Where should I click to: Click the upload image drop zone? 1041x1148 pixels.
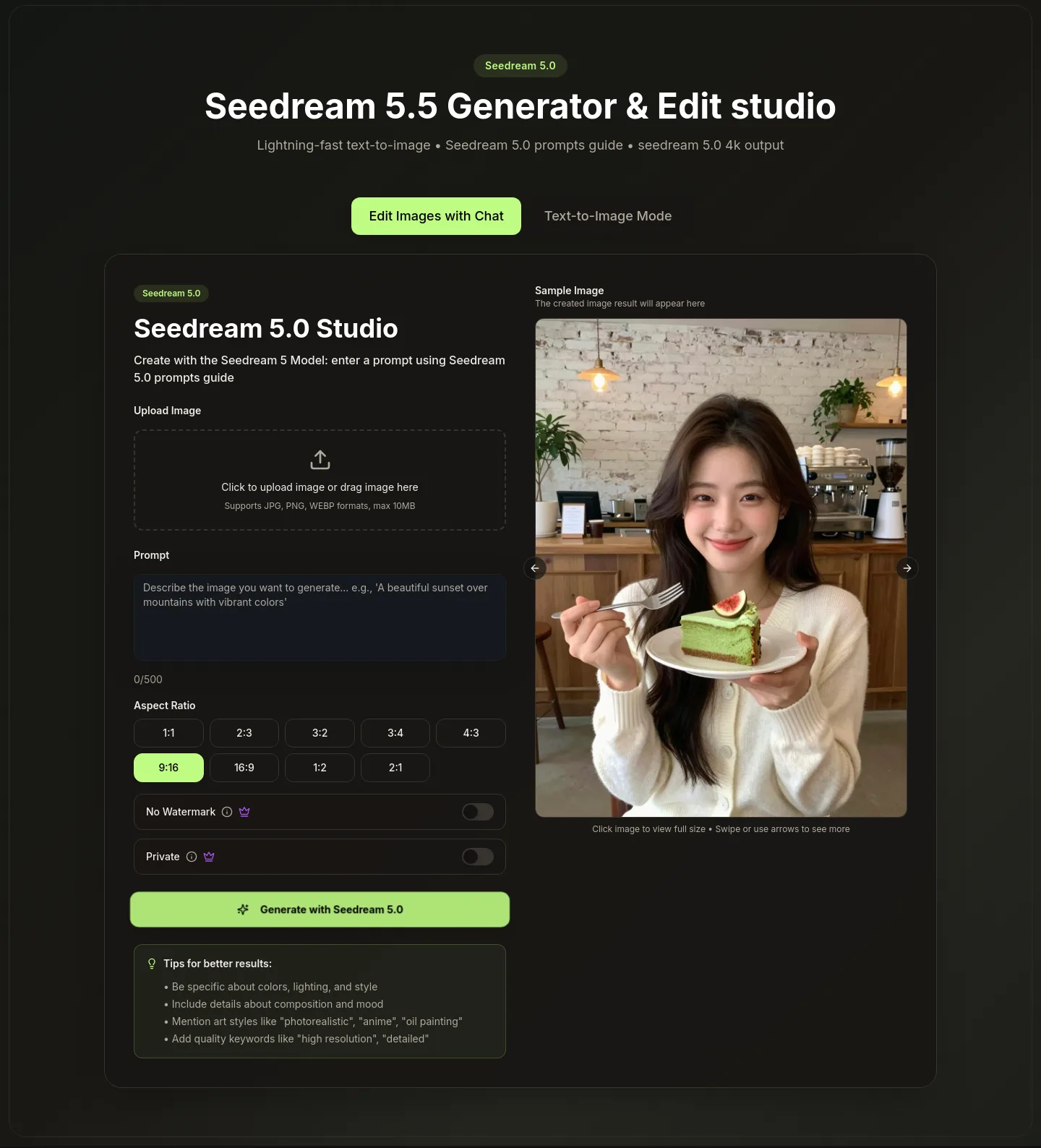click(x=320, y=480)
